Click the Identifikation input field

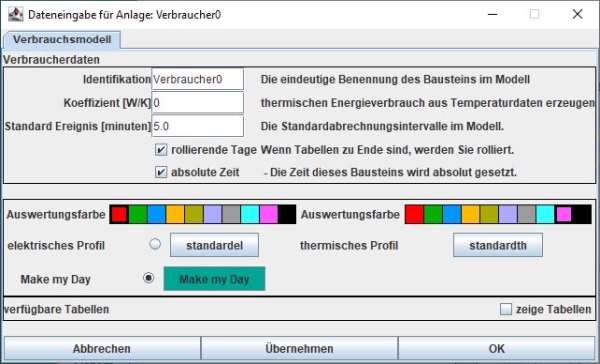197,79
